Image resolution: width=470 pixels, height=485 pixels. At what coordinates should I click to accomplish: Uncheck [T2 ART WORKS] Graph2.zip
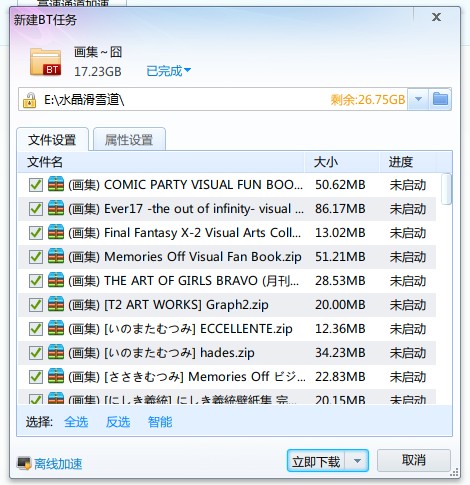[36, 305]
